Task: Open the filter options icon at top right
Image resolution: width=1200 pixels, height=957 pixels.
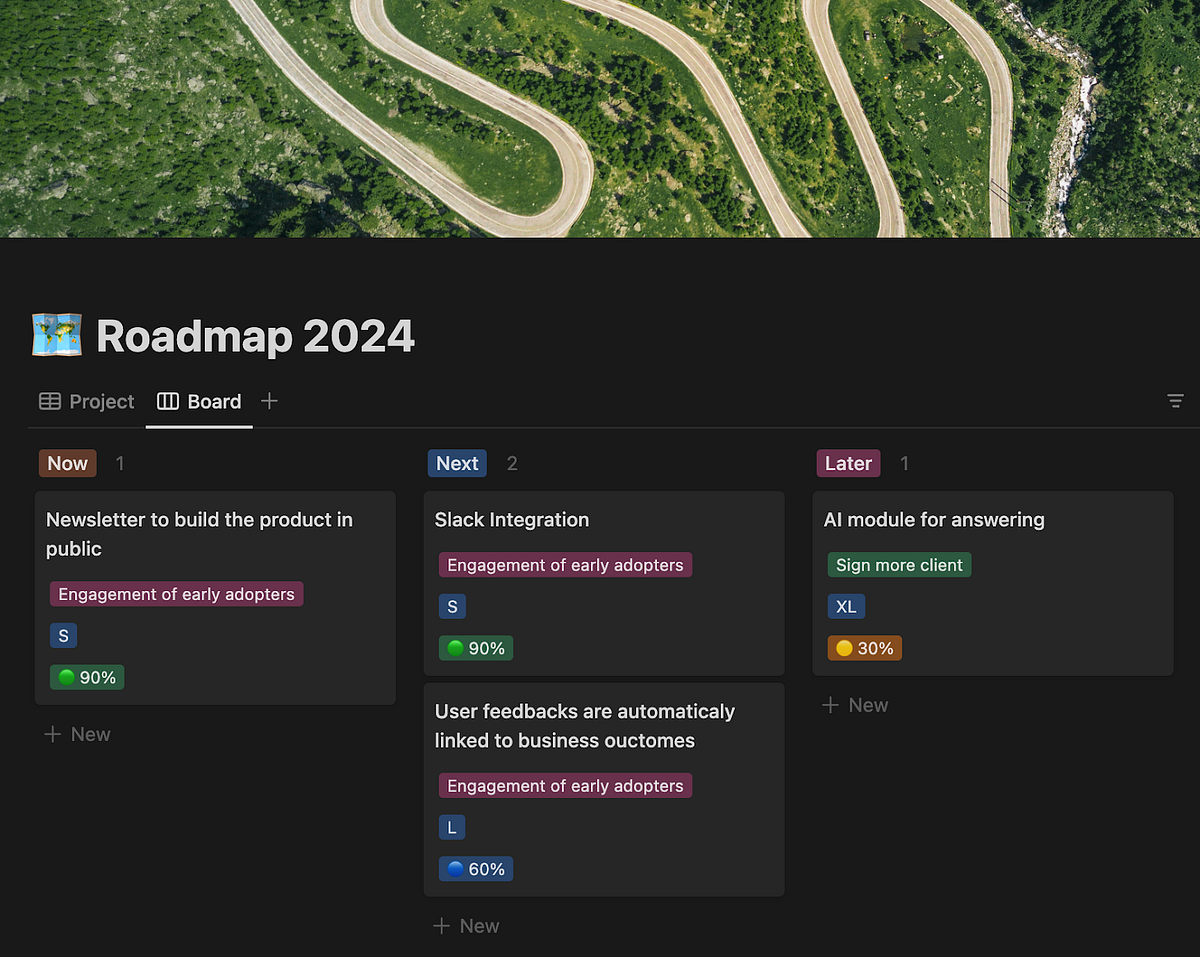Action: pyautogui.click(x=1175, y=401)
